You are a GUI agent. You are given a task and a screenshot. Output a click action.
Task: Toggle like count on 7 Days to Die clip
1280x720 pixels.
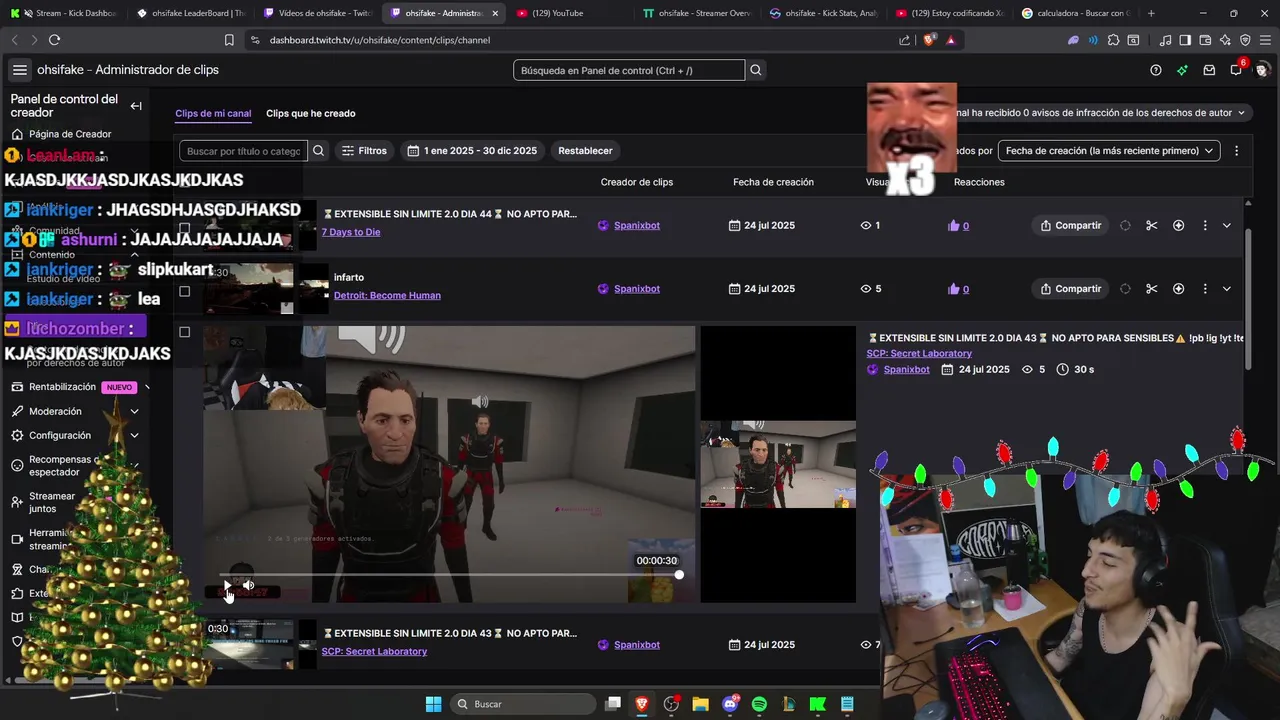[x=959, y=226]
